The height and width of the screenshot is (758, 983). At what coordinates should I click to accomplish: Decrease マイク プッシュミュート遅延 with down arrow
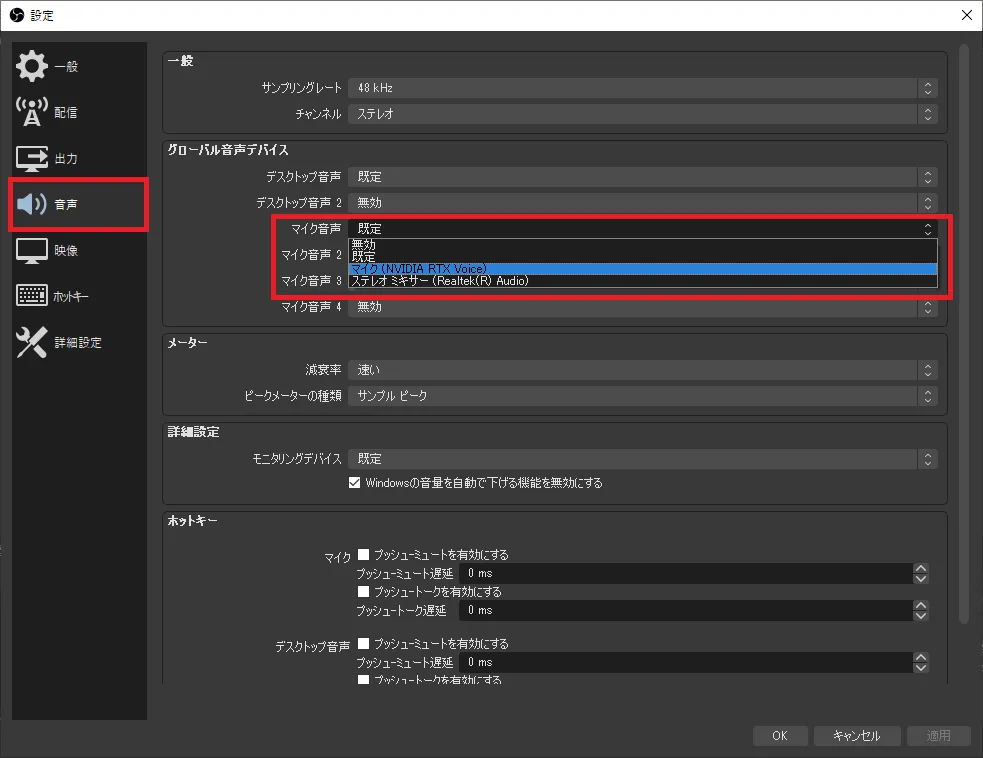(x=920, y=579)
